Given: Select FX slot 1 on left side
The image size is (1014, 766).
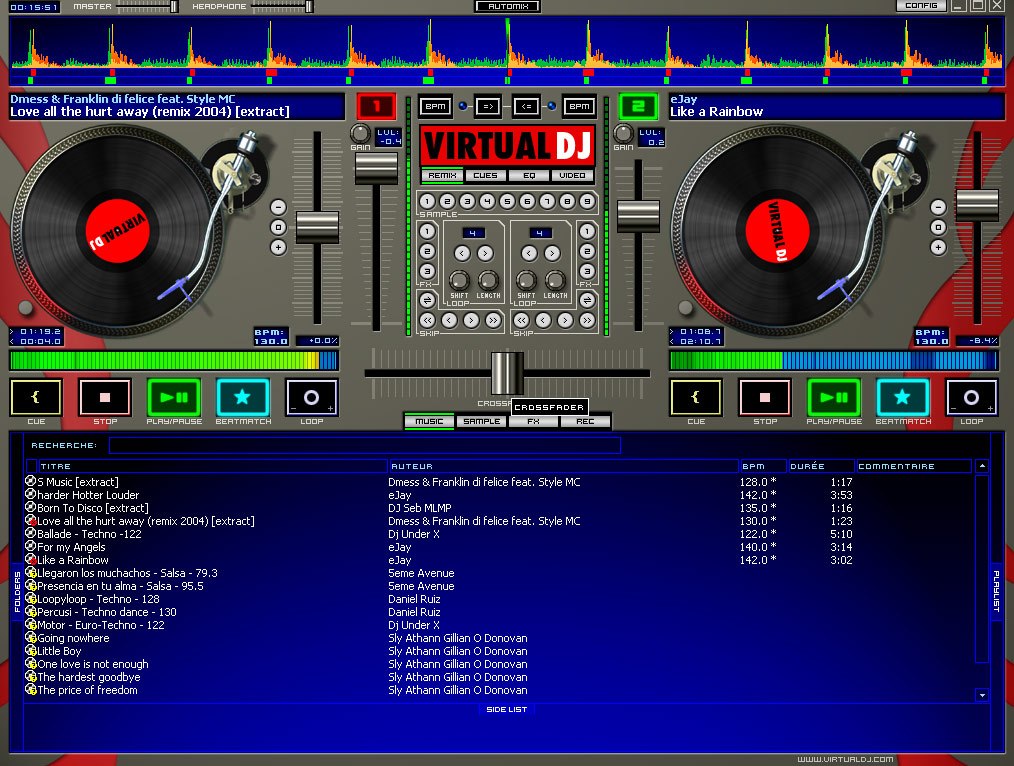Looking at the screenshot, I should [x=428, y=232].
